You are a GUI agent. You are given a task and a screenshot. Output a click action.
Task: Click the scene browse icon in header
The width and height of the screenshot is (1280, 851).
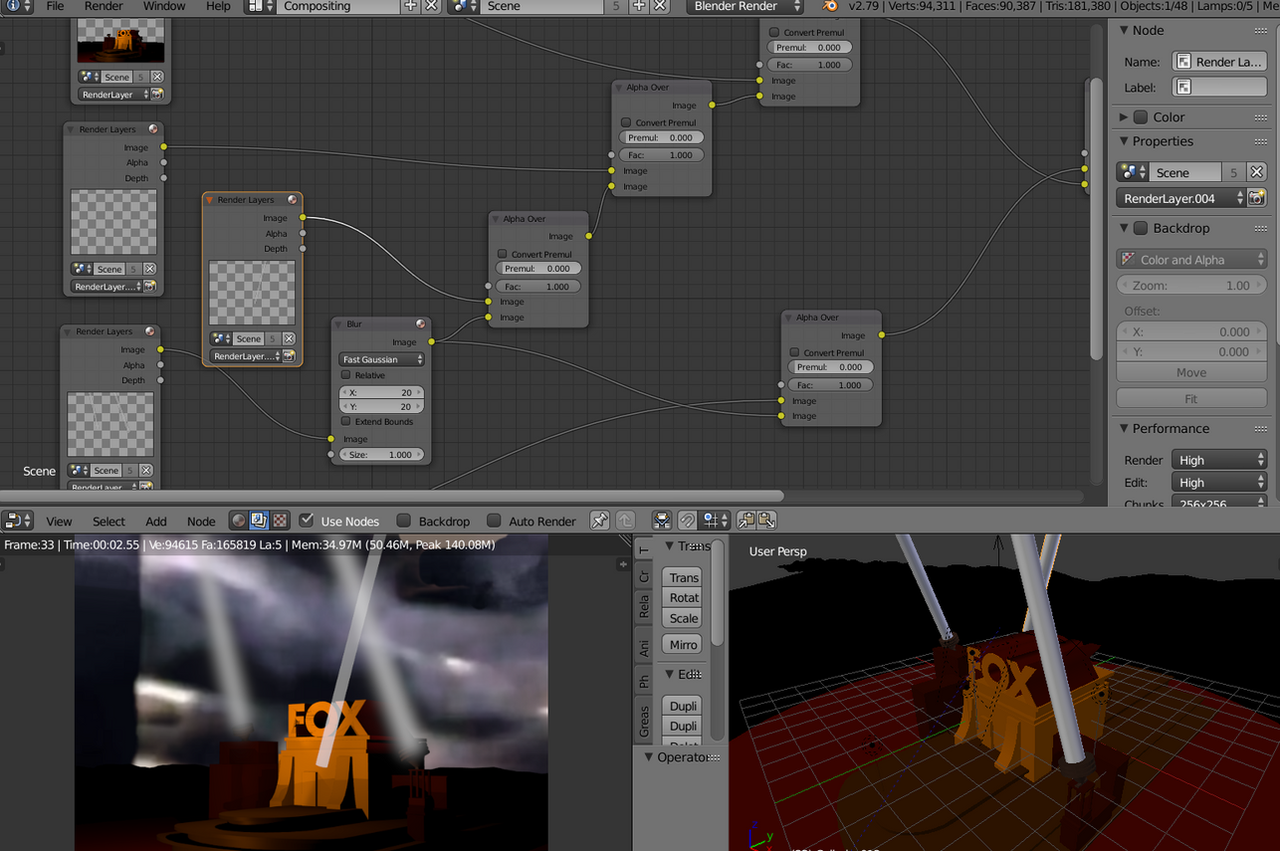click(463, 6)
